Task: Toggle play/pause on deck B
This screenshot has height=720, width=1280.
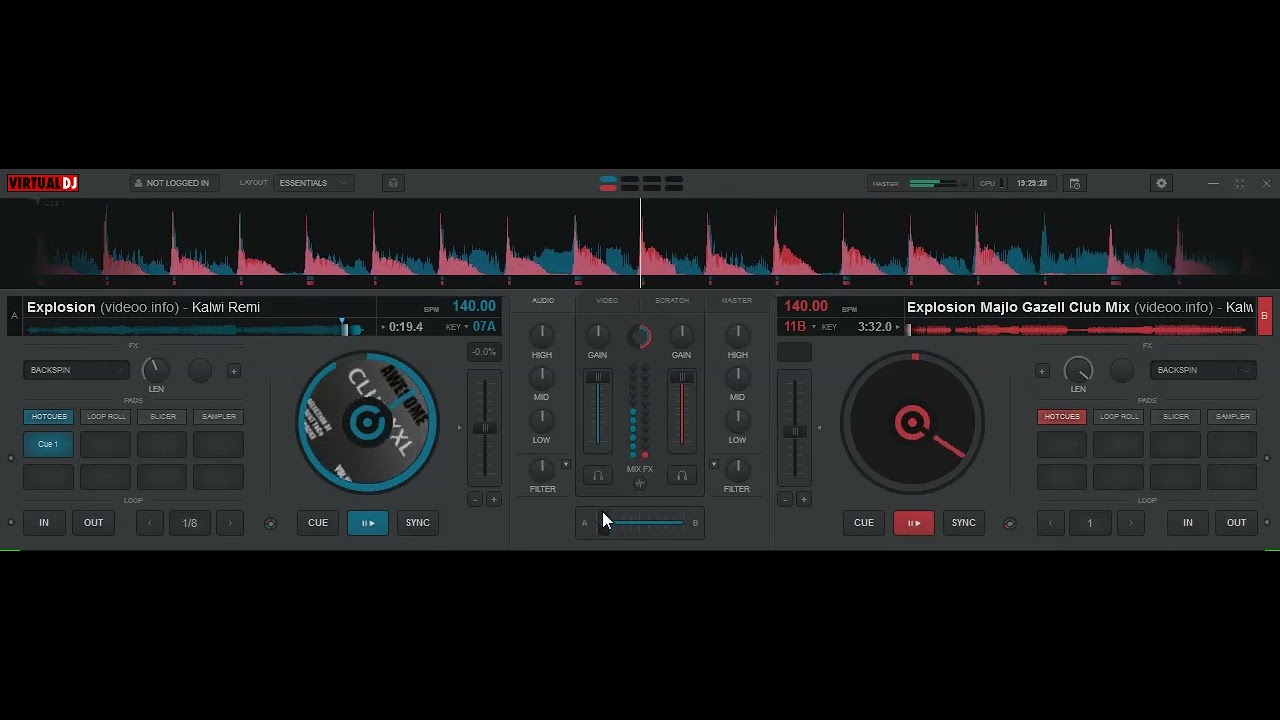Action: pos(914,523)
